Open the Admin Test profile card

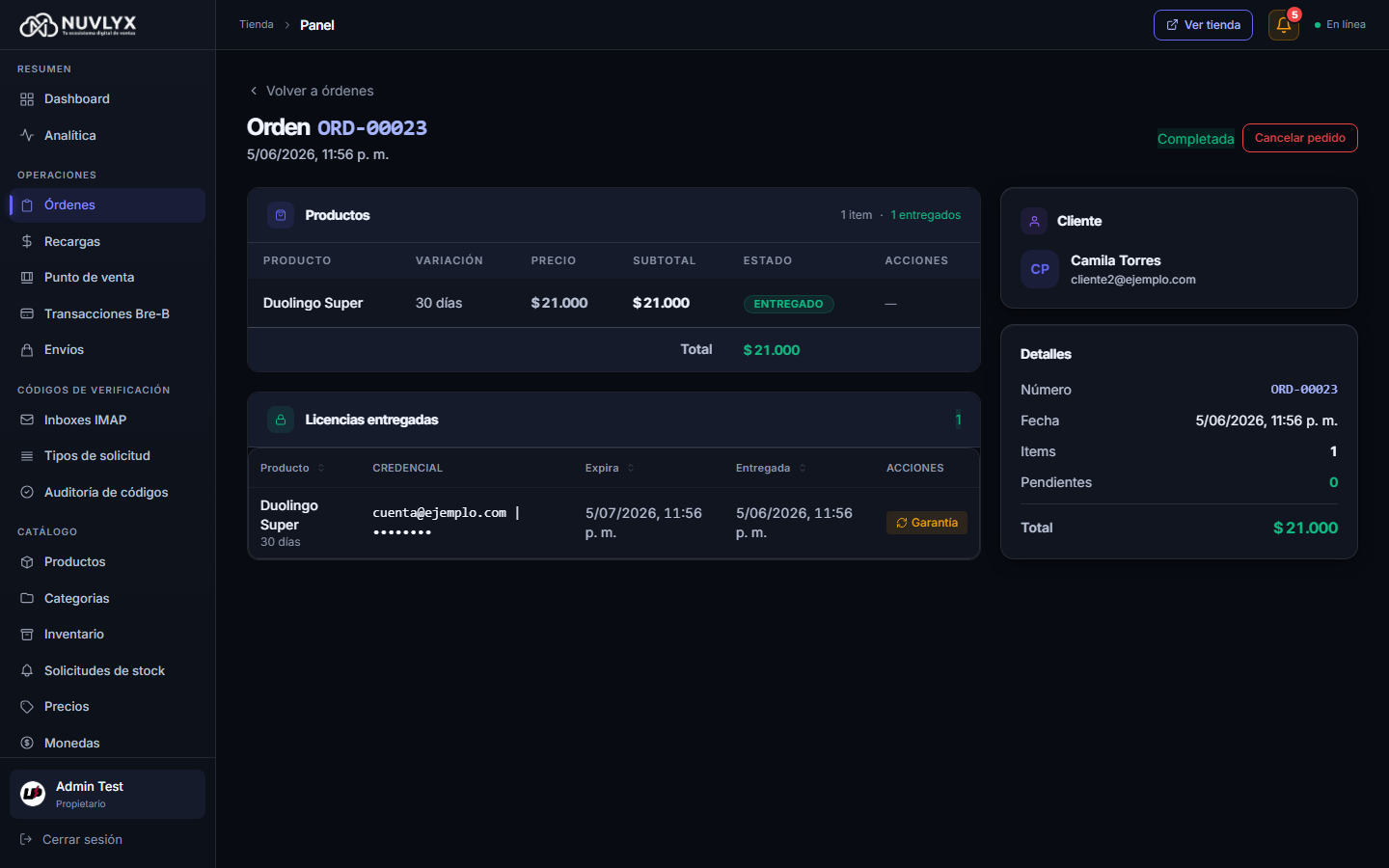(x=107, y=794)
